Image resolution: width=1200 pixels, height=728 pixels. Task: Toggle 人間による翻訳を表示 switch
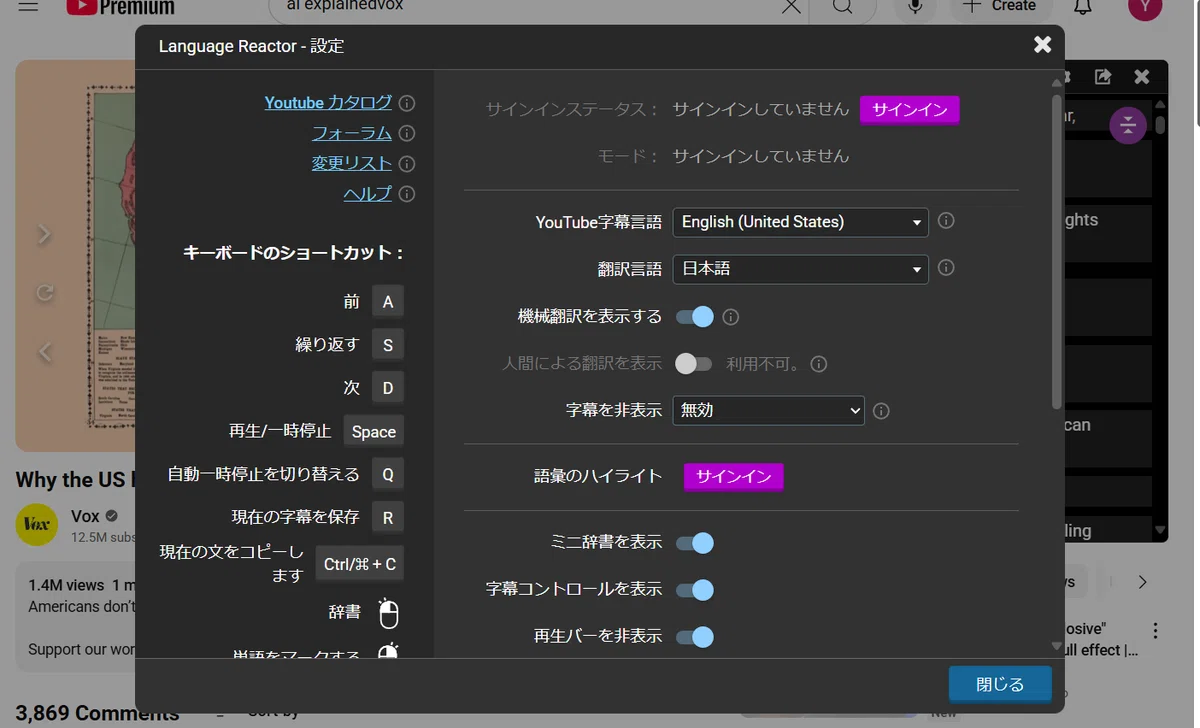pos(694,364)
